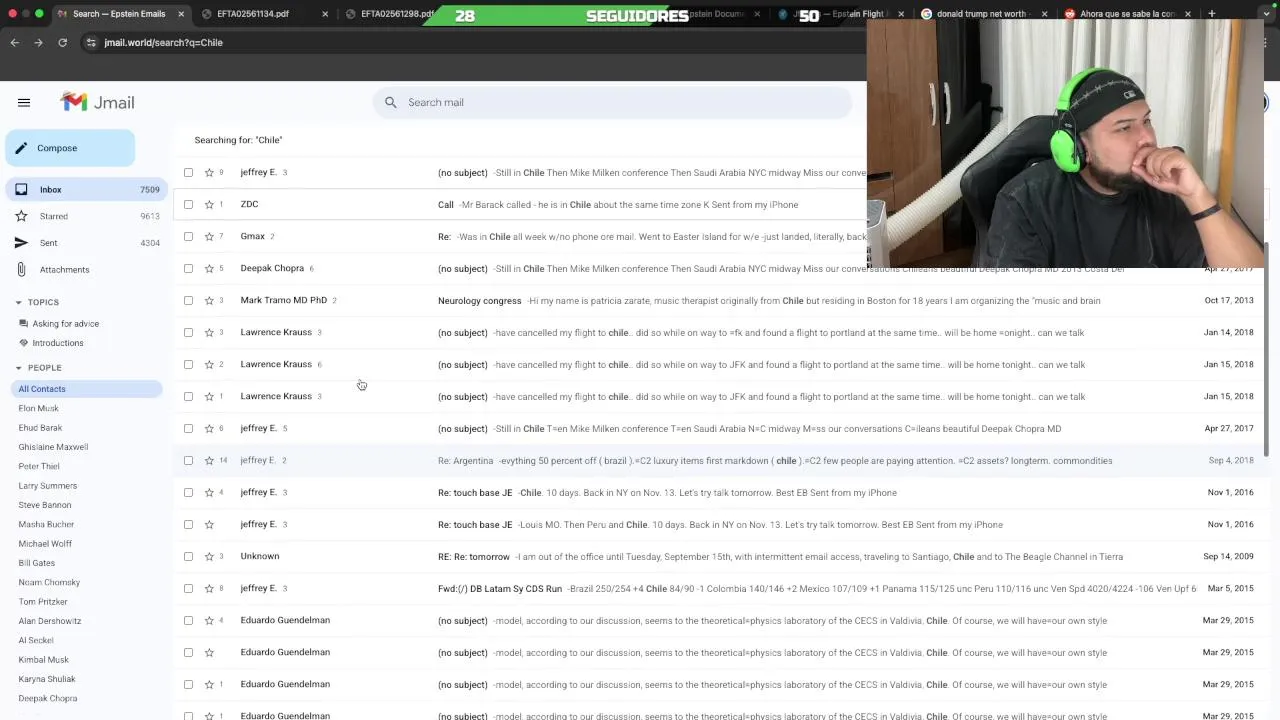Star the Gmax email

pos(209,236)
